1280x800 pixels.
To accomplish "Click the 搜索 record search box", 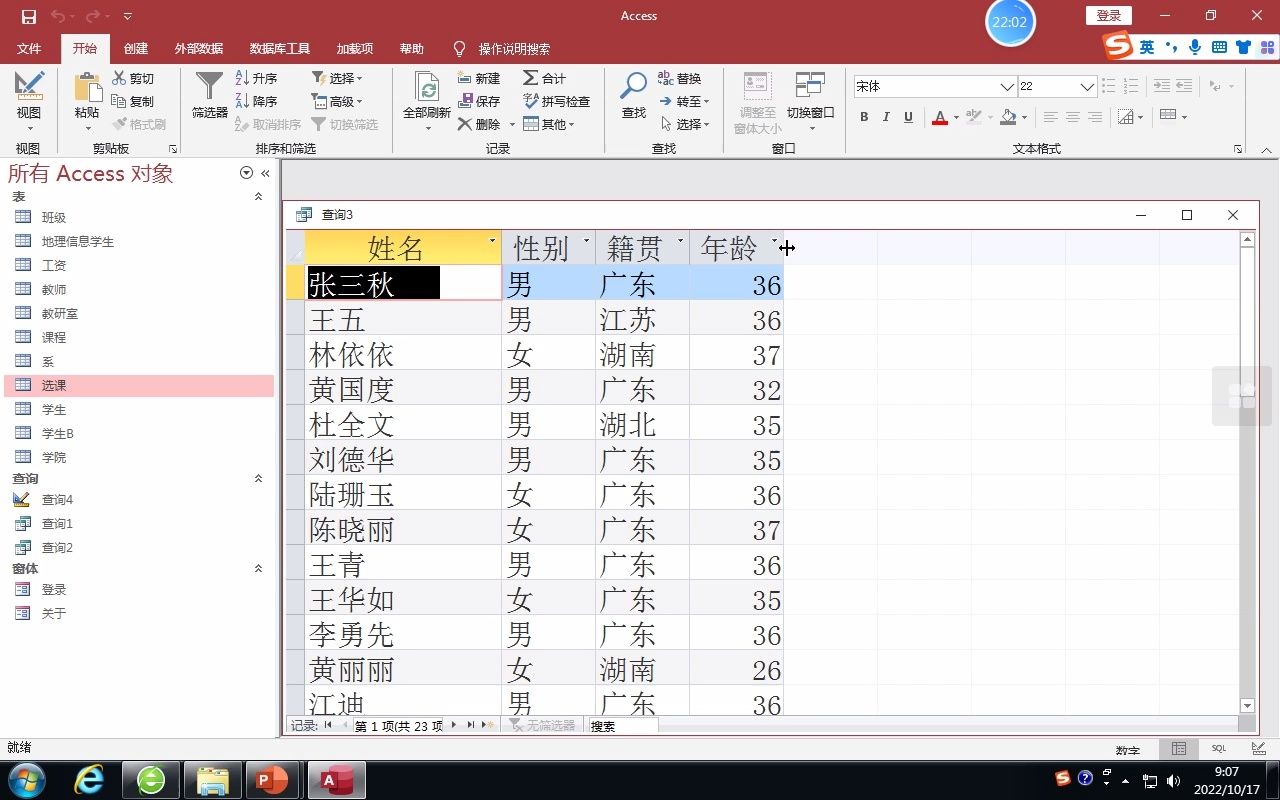I will click(625, 726).
